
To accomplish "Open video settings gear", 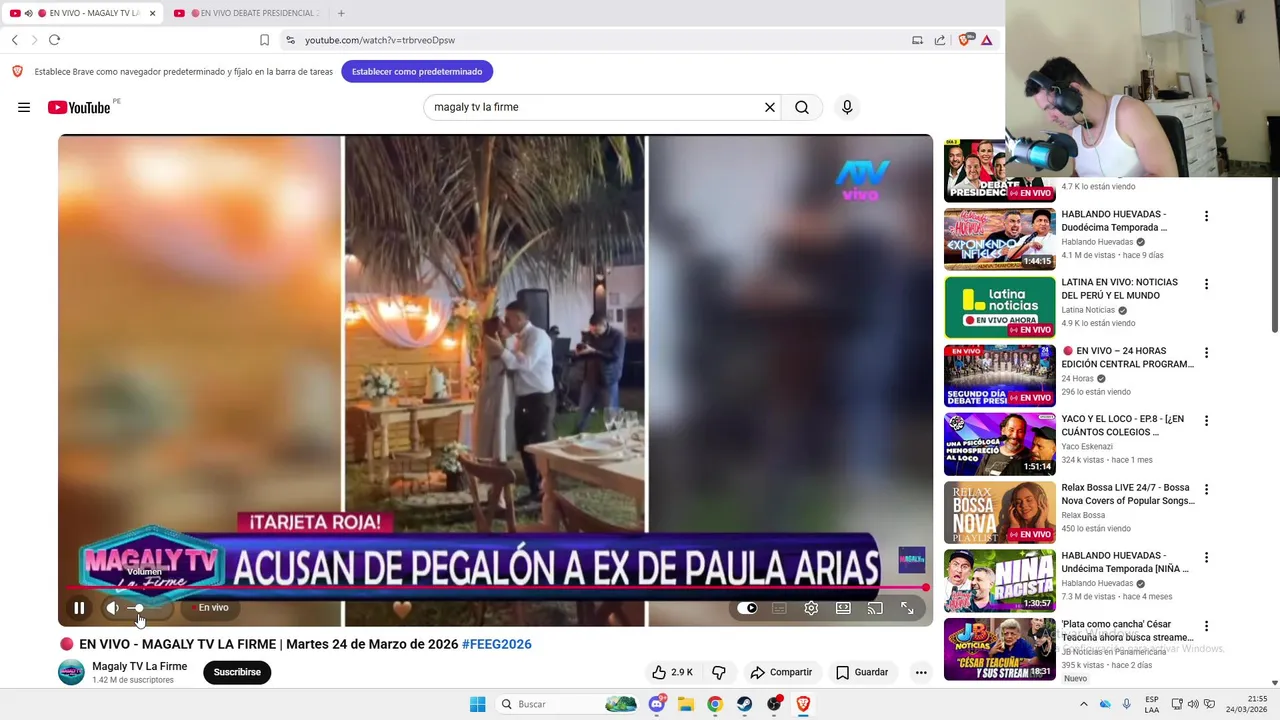I will pos(811,608).
